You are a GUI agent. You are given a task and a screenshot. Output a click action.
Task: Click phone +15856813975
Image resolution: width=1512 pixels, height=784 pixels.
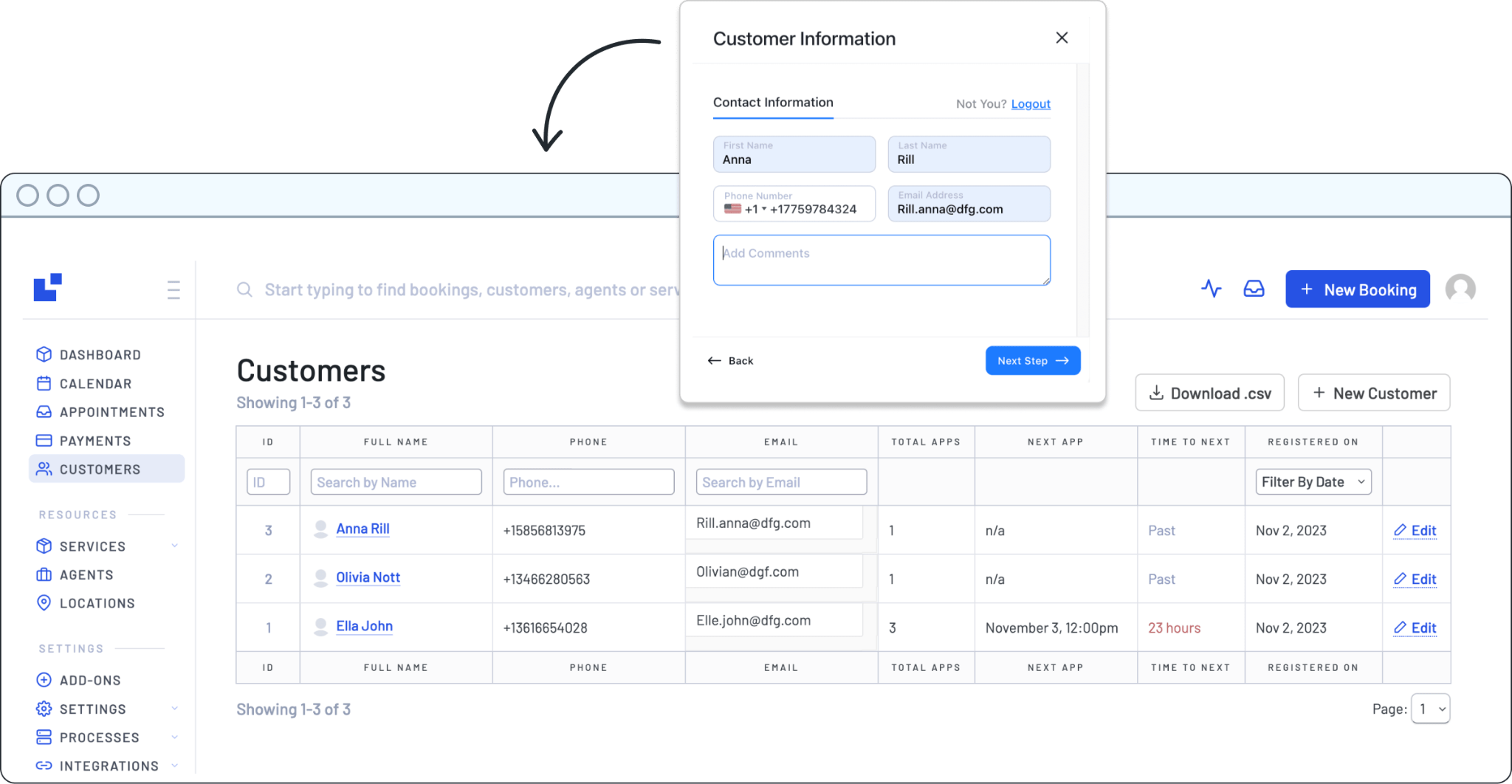pyautogui.click(x=544, y=530)
